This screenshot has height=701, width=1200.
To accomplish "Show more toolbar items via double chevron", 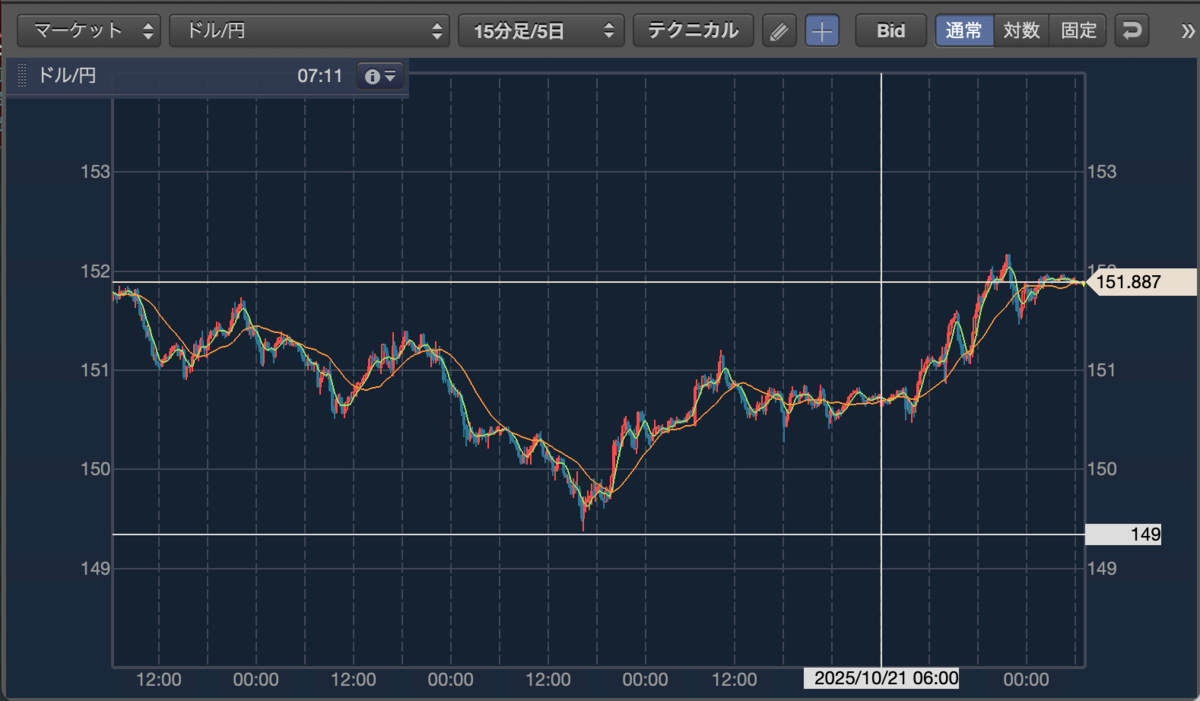I will point(1187,31).
